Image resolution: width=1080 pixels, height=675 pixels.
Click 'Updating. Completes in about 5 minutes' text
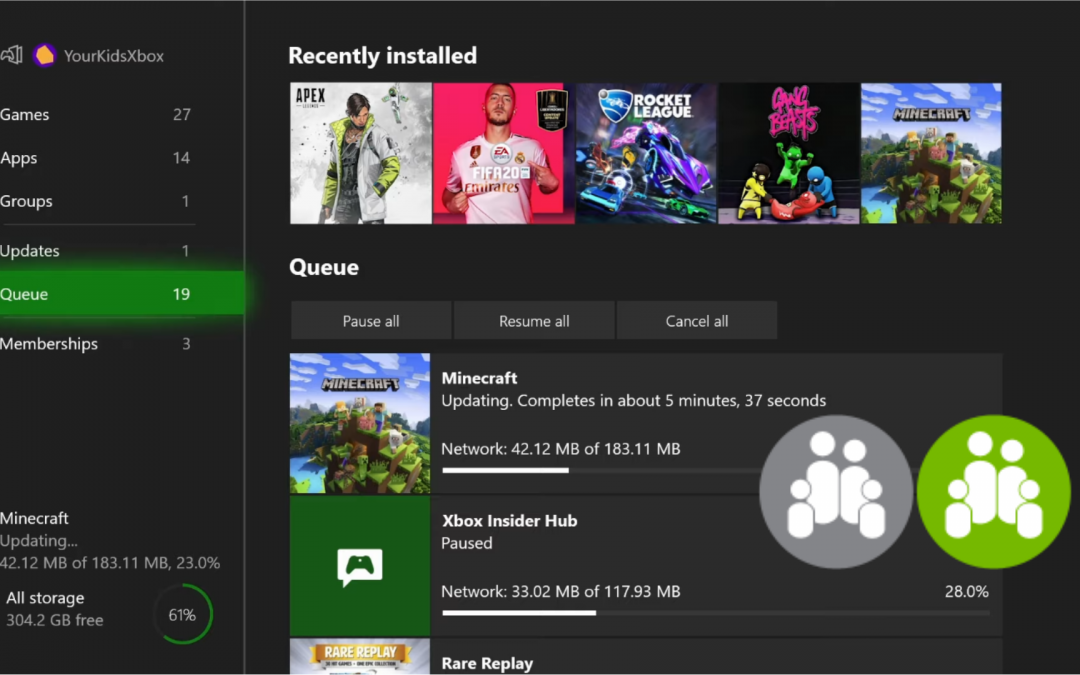coord(634,400)
